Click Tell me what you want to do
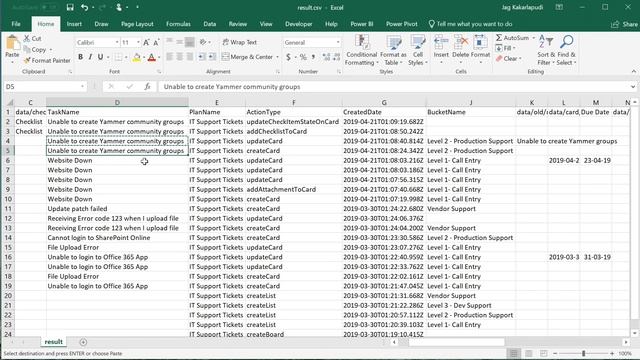Image resolution: width=640 pixels, height=360 pixels. pos(470,24)
